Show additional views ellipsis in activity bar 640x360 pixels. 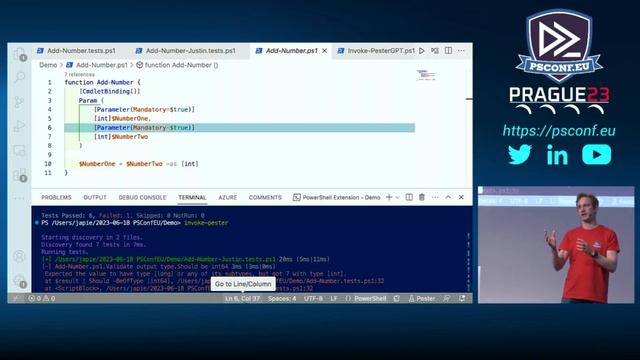coord(19,198)
